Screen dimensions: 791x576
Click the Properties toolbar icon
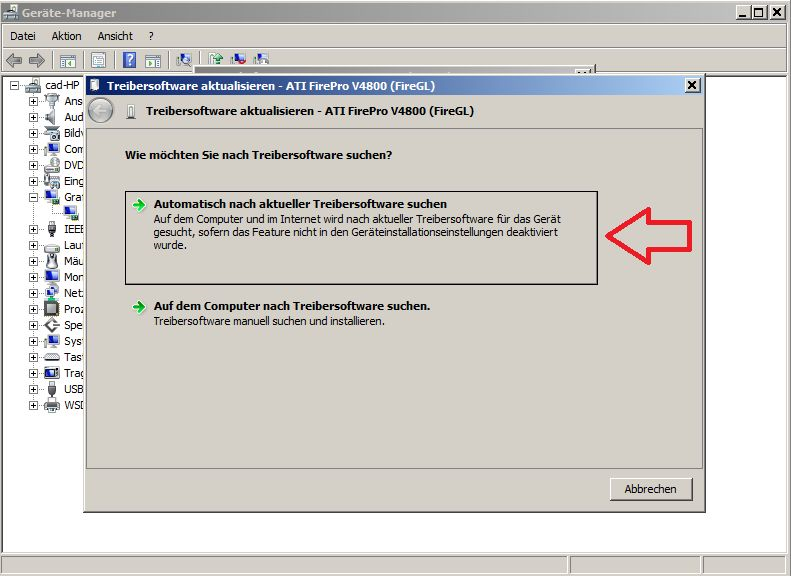pyautogui.click(x=98, y=61)
